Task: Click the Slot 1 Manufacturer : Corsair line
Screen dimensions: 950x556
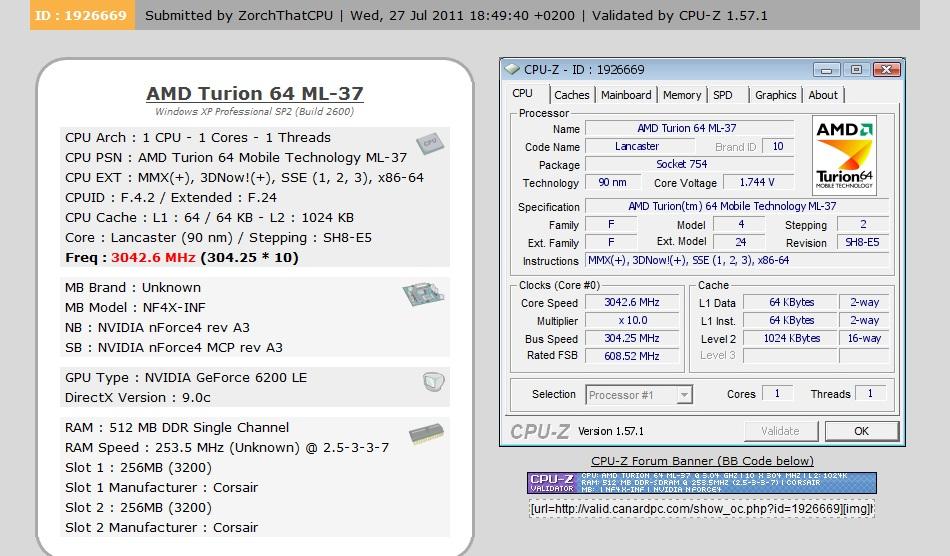Action: (161, 488)
